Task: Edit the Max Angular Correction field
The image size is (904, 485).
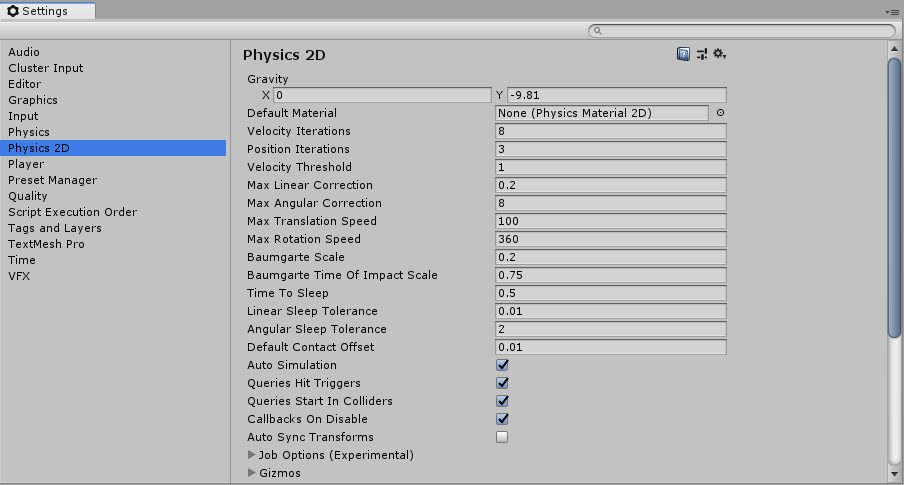Action: [x=611, y=203]
